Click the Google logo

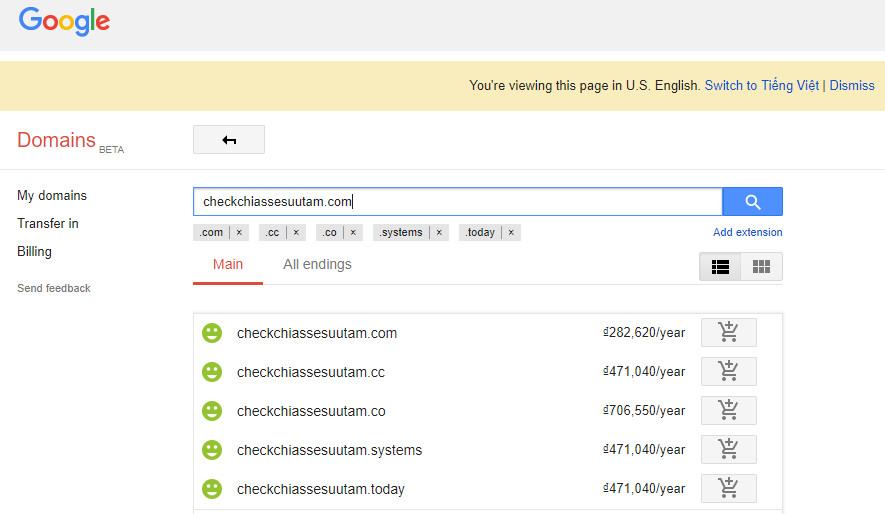coord(64,21)
